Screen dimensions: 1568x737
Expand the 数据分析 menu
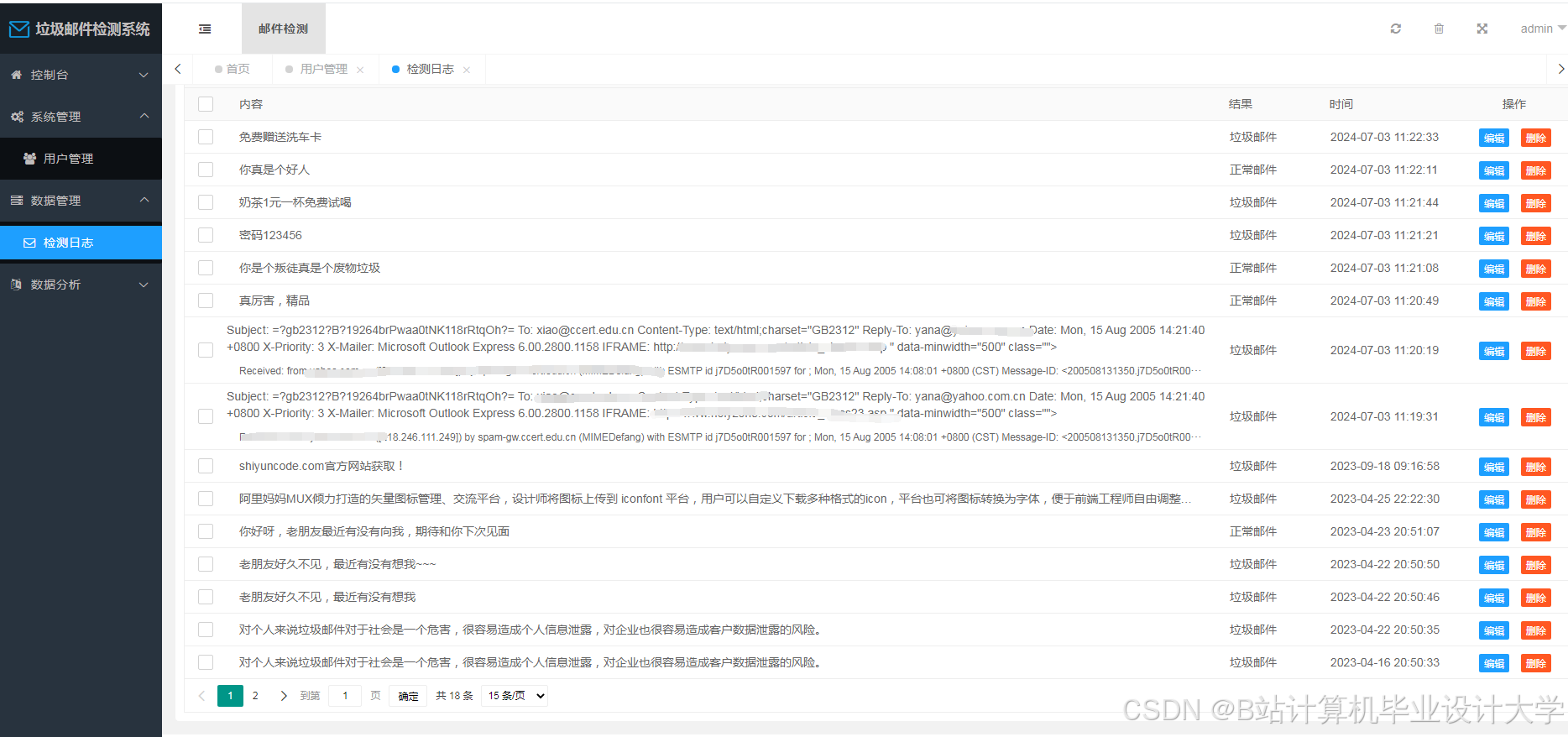click(x=81, y=285)
